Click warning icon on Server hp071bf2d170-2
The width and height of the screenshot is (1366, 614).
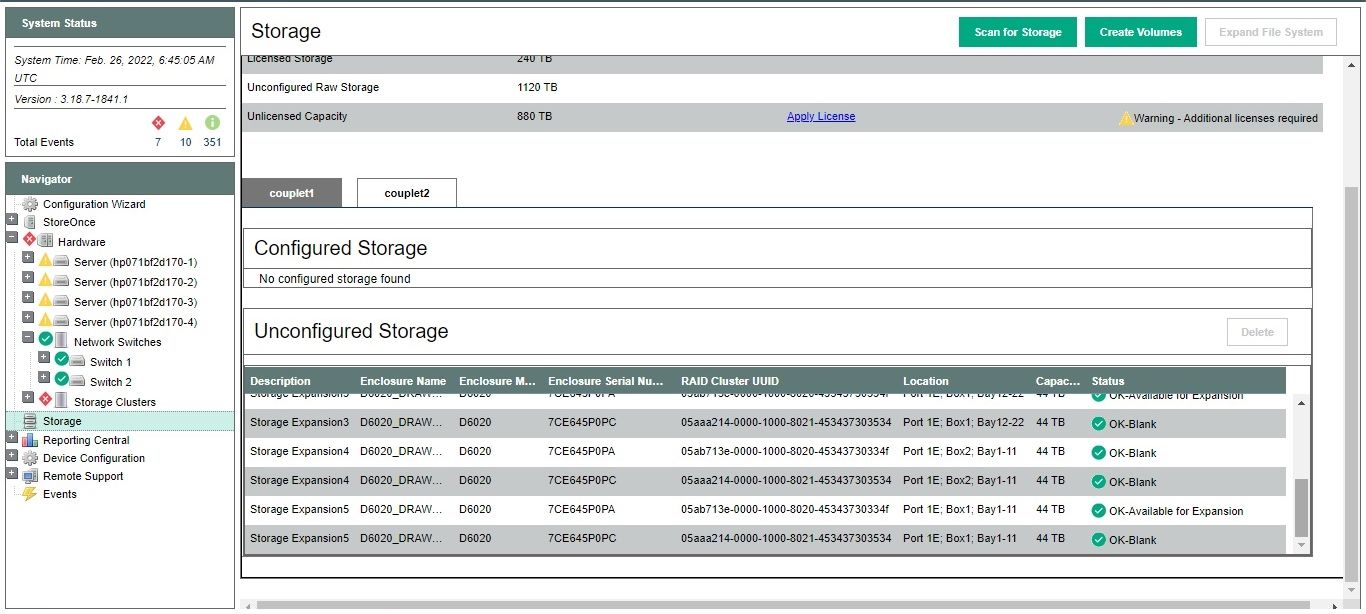(45, 280)
